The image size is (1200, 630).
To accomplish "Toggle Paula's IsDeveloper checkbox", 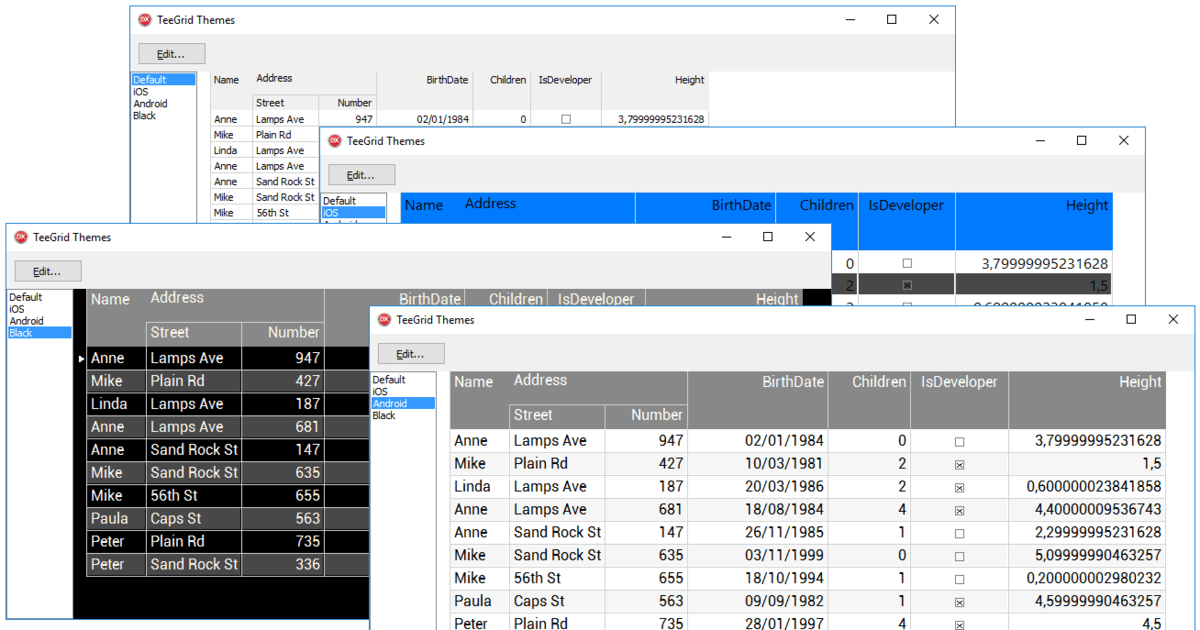I will (958, 601).
